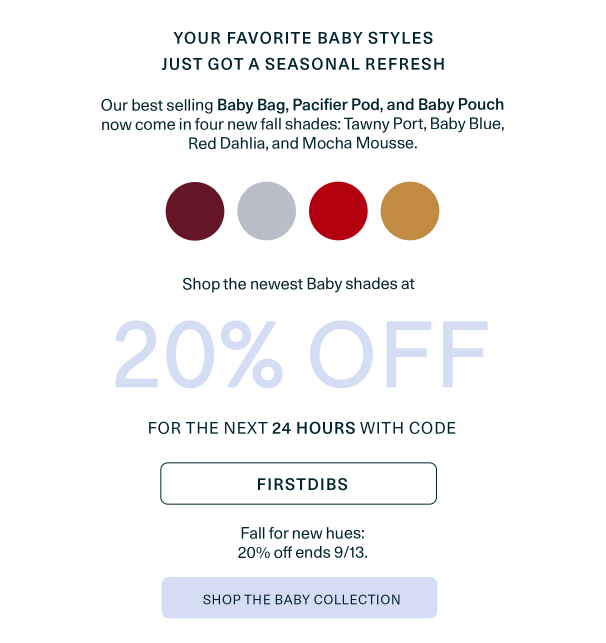
Task: Click the 'Your Favorite Baby Styles' heading line
Action: (303, 38)
